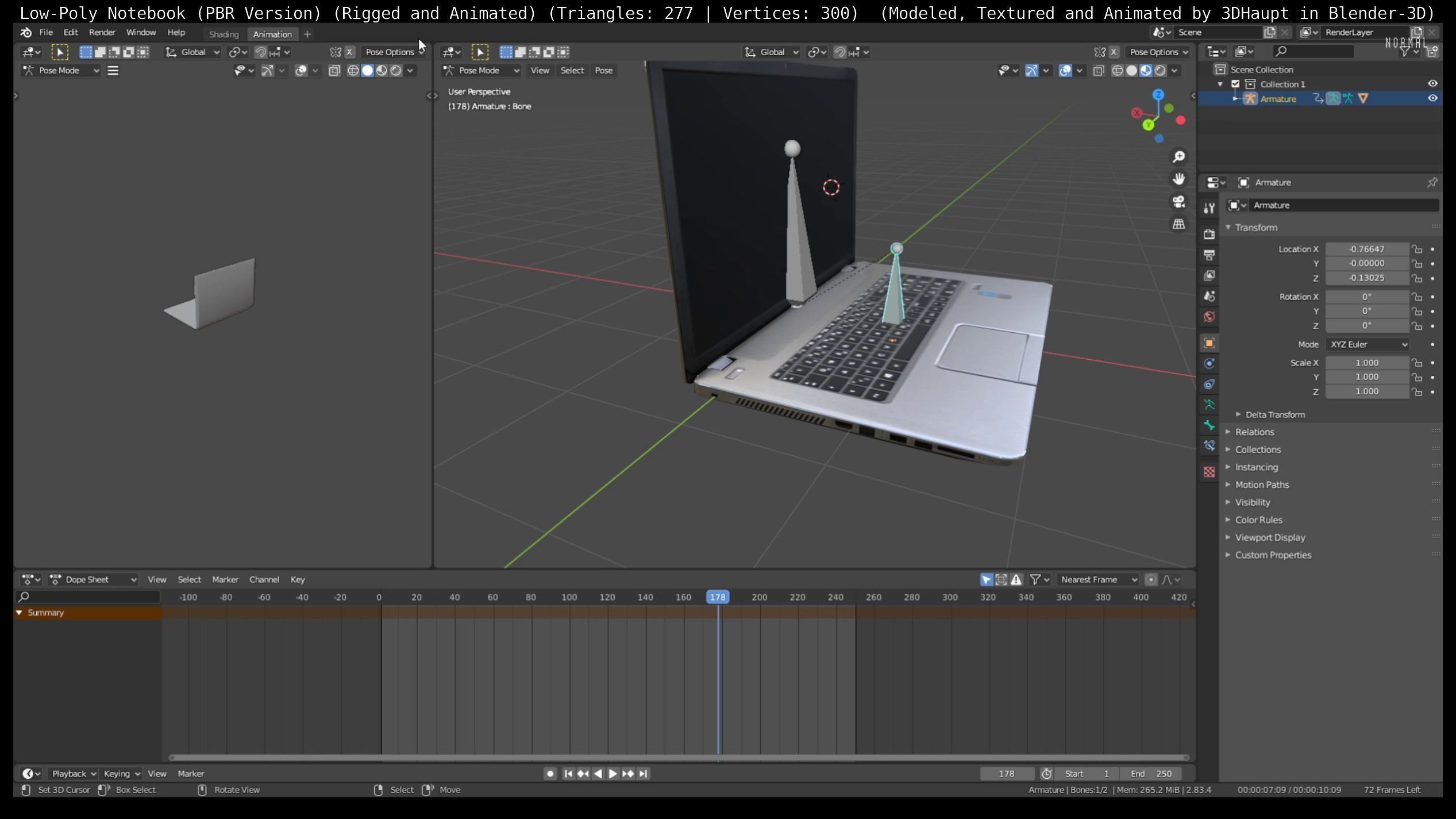Open the Keying popover in timeline
The image size is (1456, 819).
(x=121, y=774)
